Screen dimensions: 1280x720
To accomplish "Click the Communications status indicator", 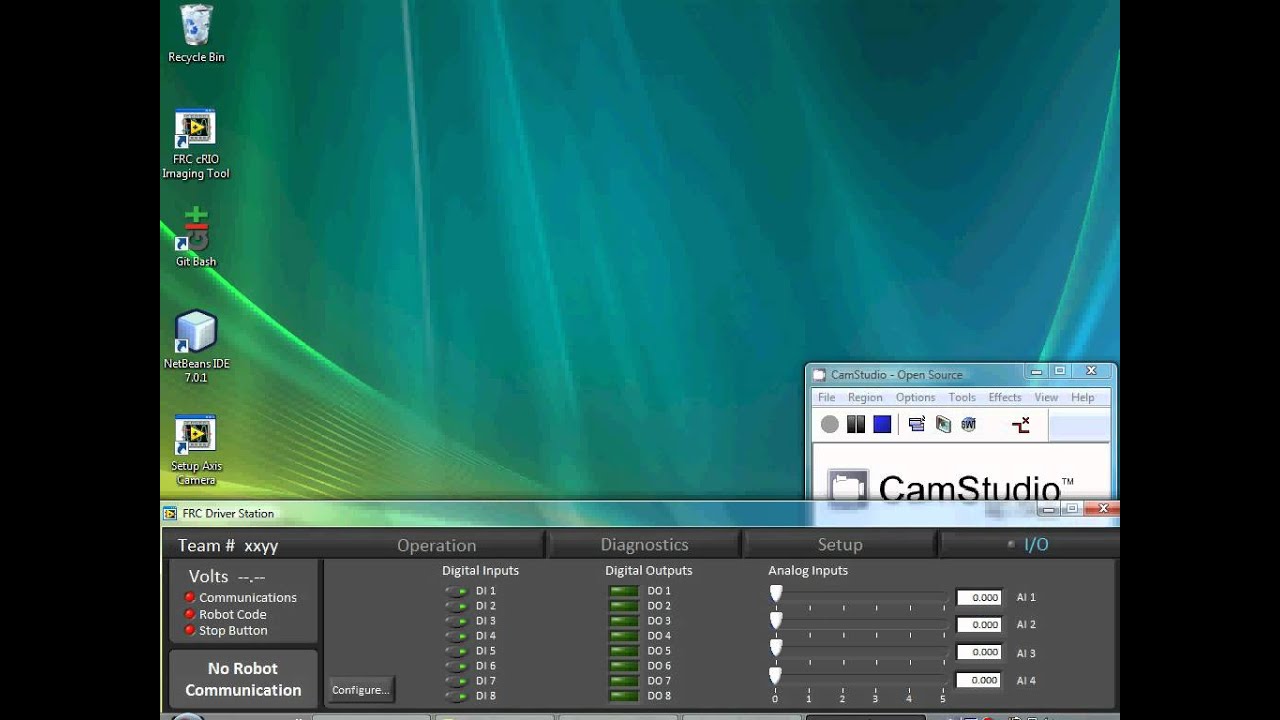I will (x=190, y=598).
